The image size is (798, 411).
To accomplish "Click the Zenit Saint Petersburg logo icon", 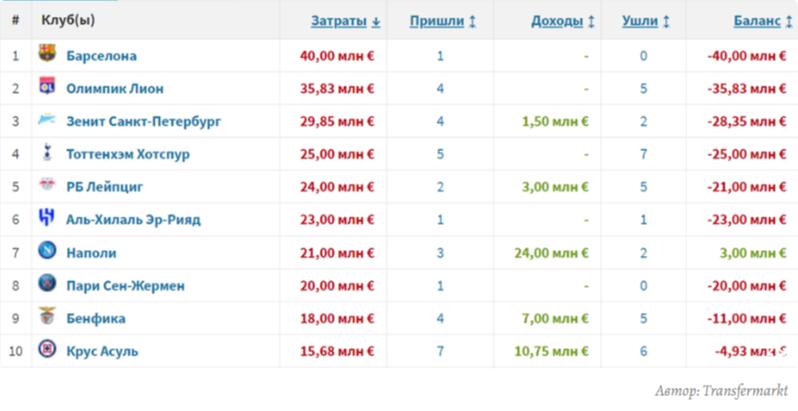I will [47, 120].
